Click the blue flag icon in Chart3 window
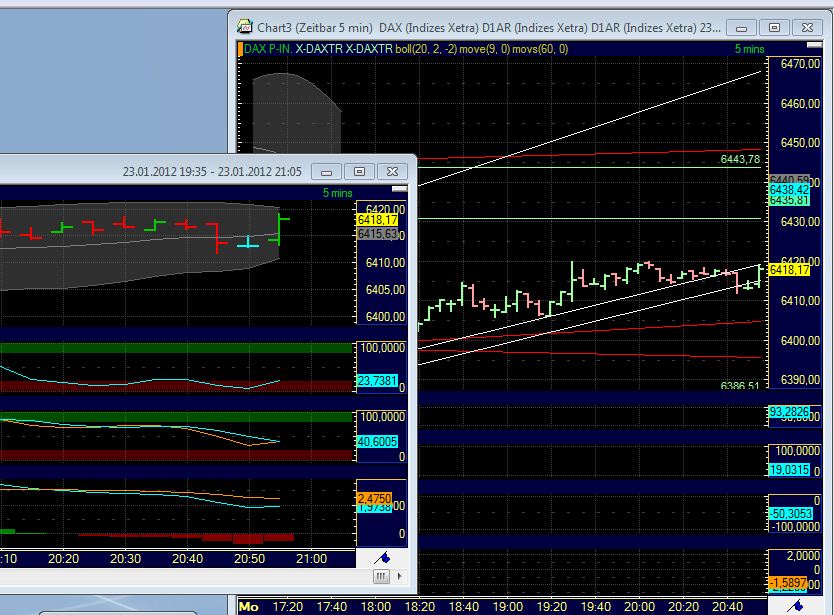Image resolution: width=834 pixels, height=615 pixels. [x=797, y=606]
